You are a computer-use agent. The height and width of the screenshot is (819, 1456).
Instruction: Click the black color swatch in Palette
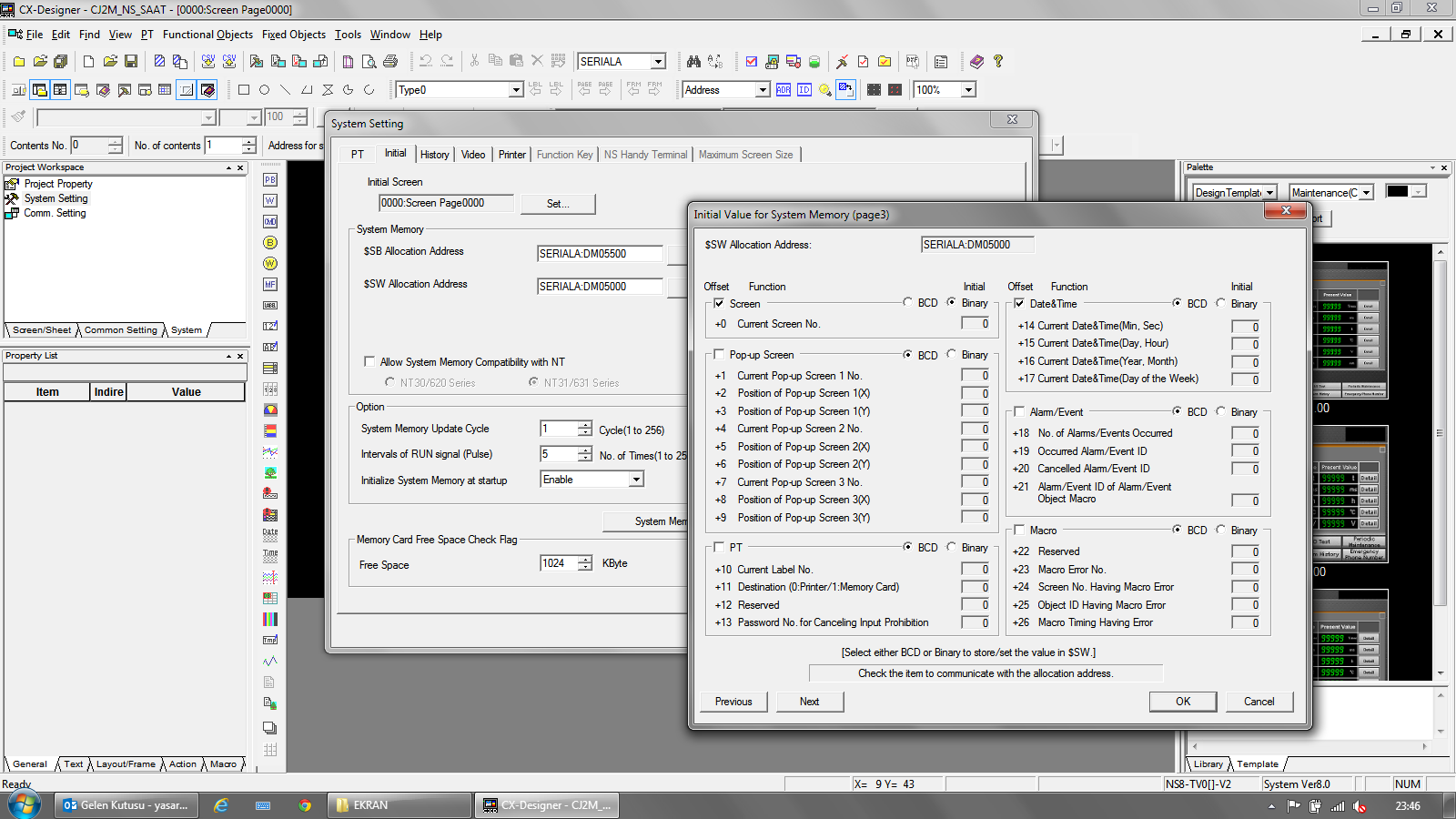[x=1397, y=191]
